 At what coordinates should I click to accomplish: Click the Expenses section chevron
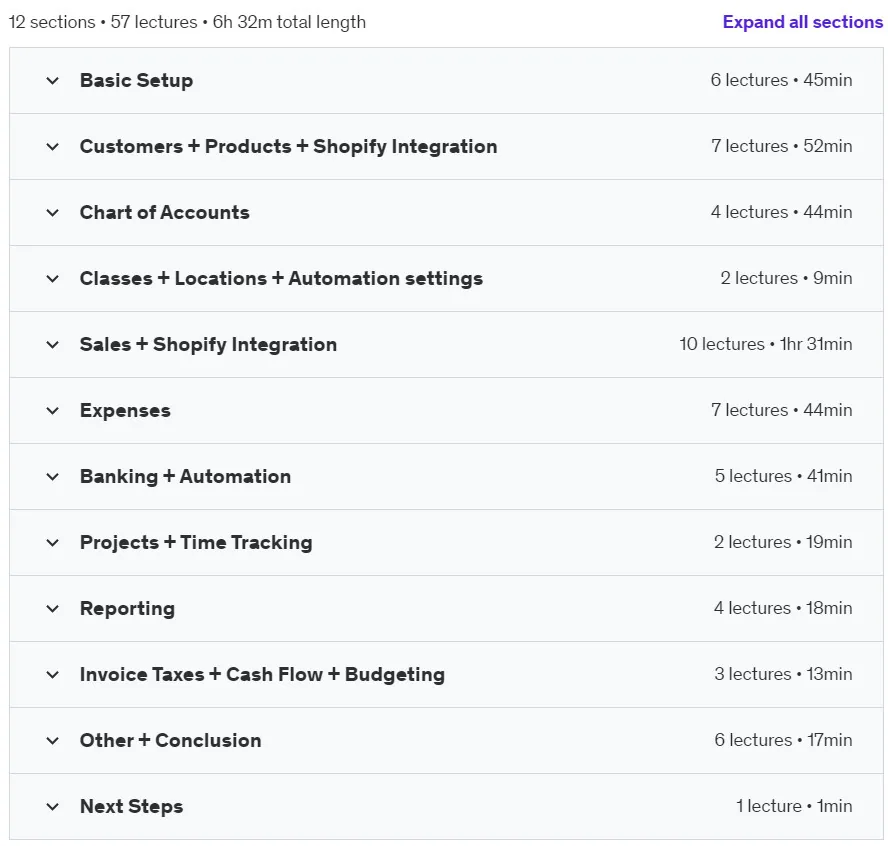(53, 411)
